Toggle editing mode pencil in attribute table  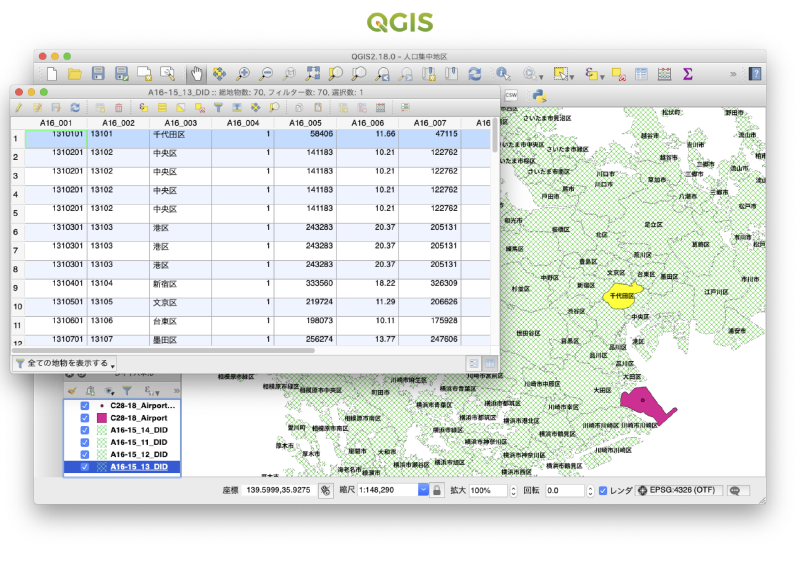19,108
